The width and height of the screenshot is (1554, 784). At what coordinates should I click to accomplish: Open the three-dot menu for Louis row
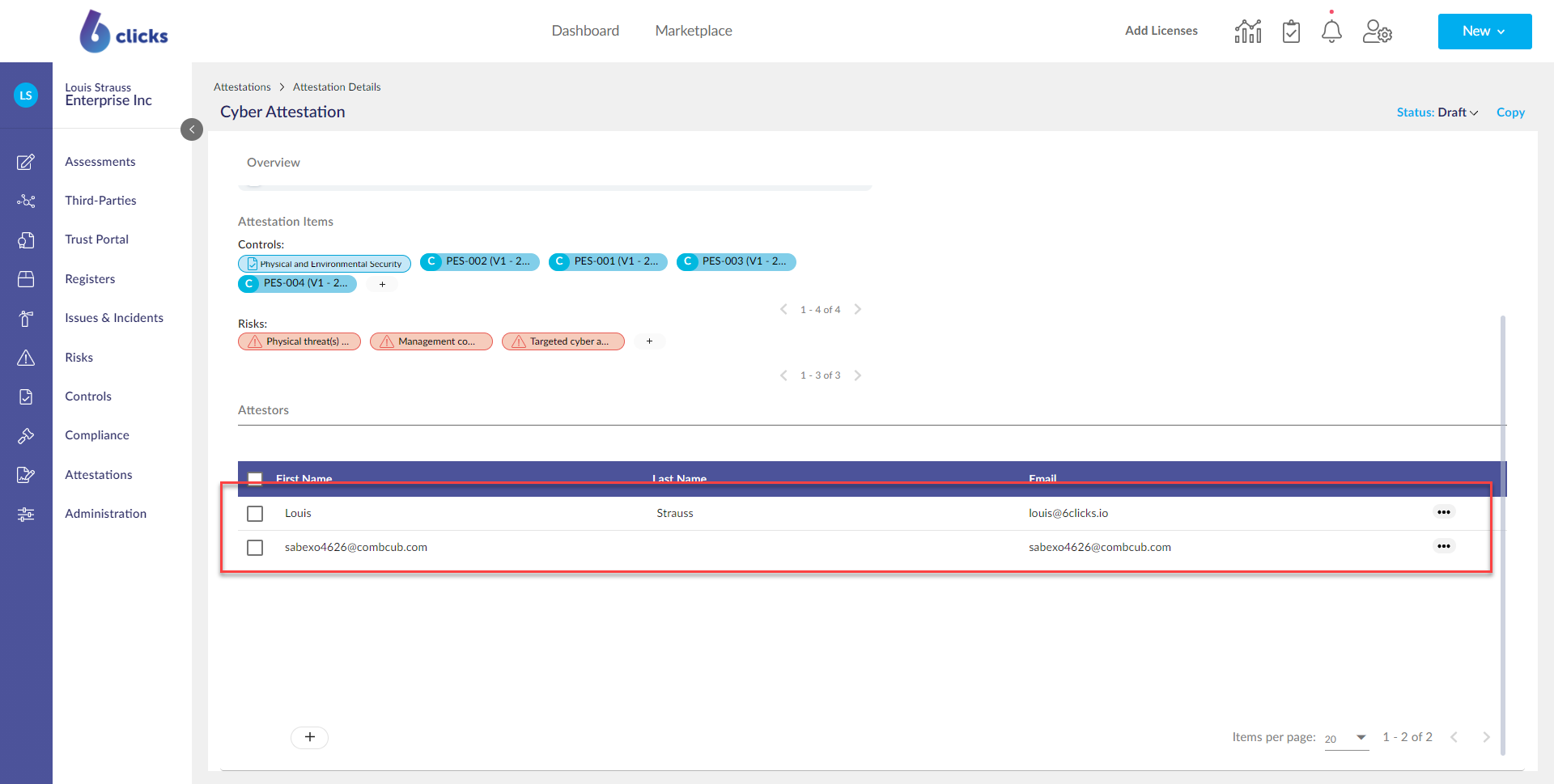tap(1443, 512)
